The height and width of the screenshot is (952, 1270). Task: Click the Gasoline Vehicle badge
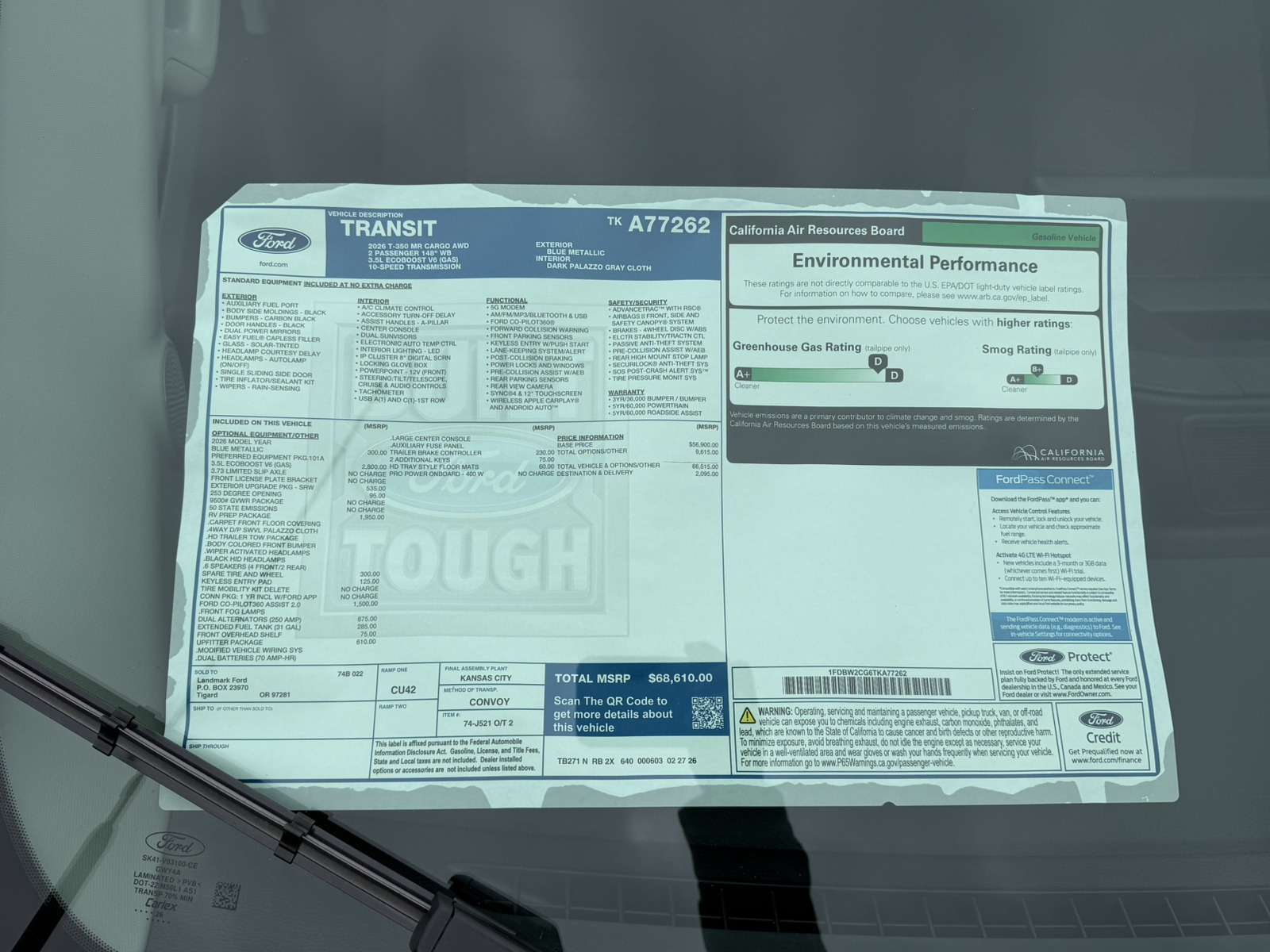[x=1064, y=235]
